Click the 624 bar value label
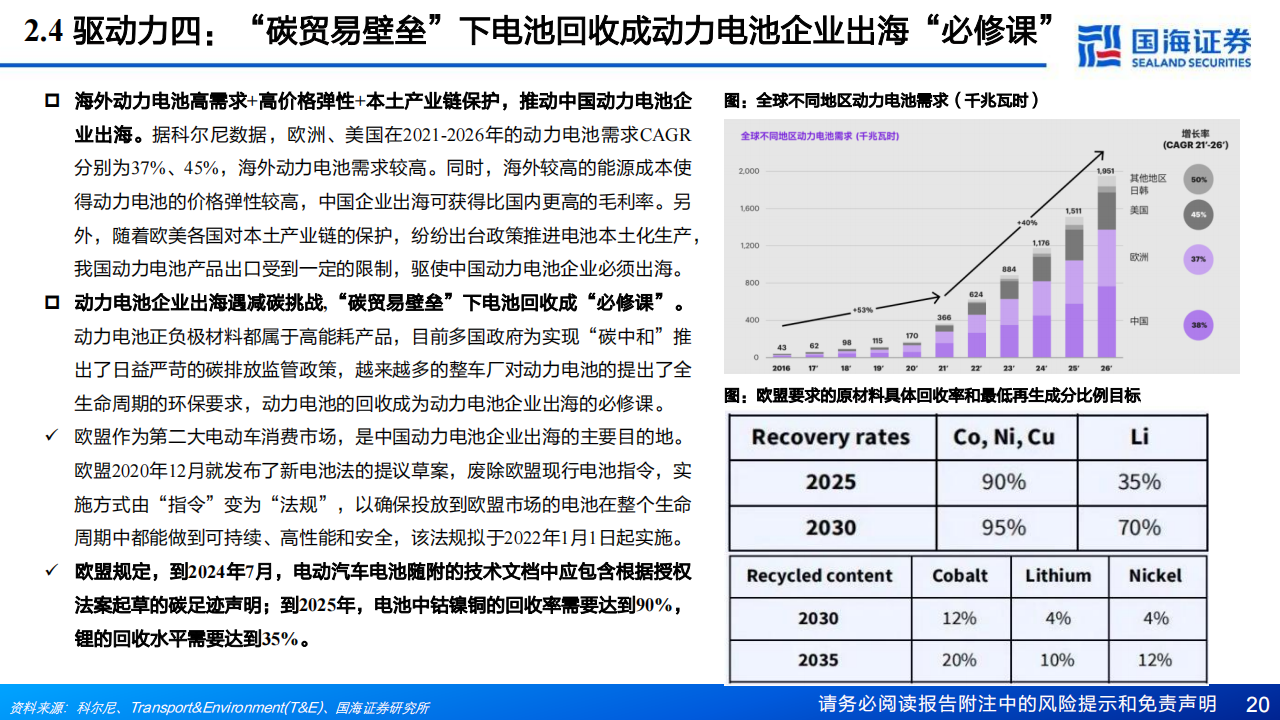 (x=977, y=294)
